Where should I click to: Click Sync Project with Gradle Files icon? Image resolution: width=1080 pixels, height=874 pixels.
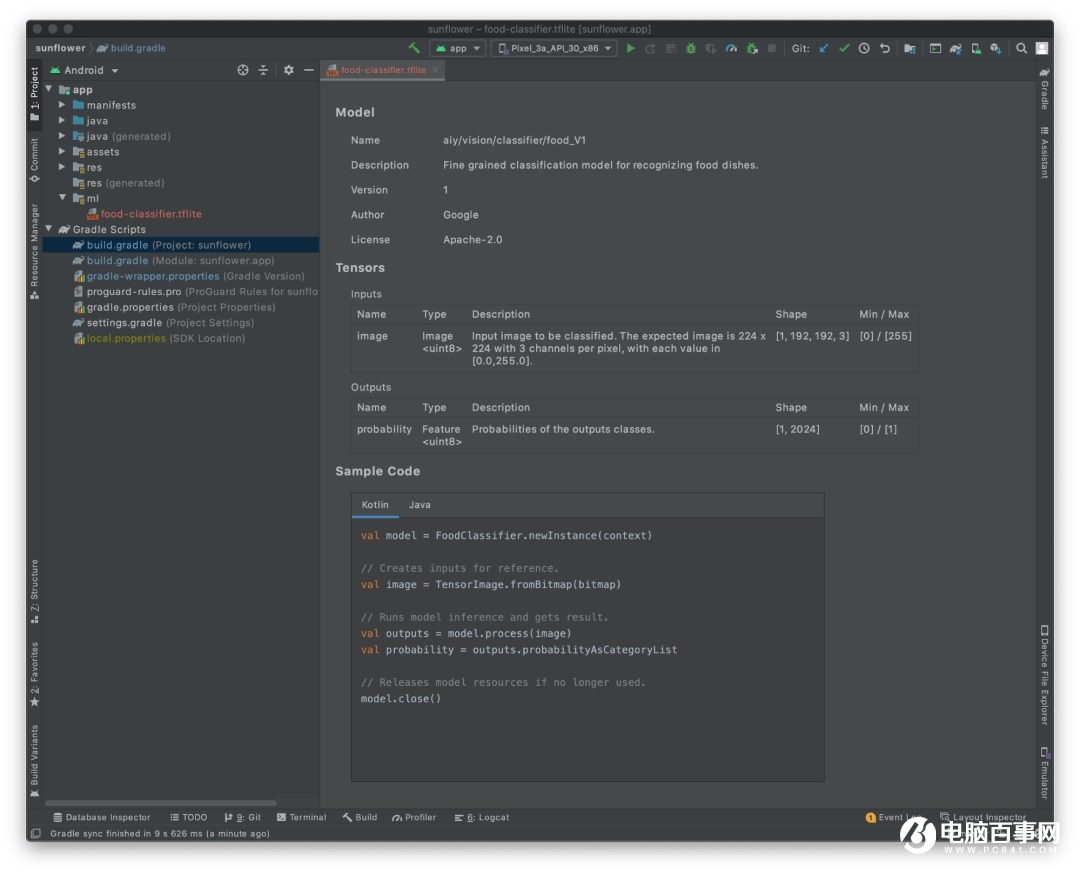pyautogui.click(x=955, y=48)
